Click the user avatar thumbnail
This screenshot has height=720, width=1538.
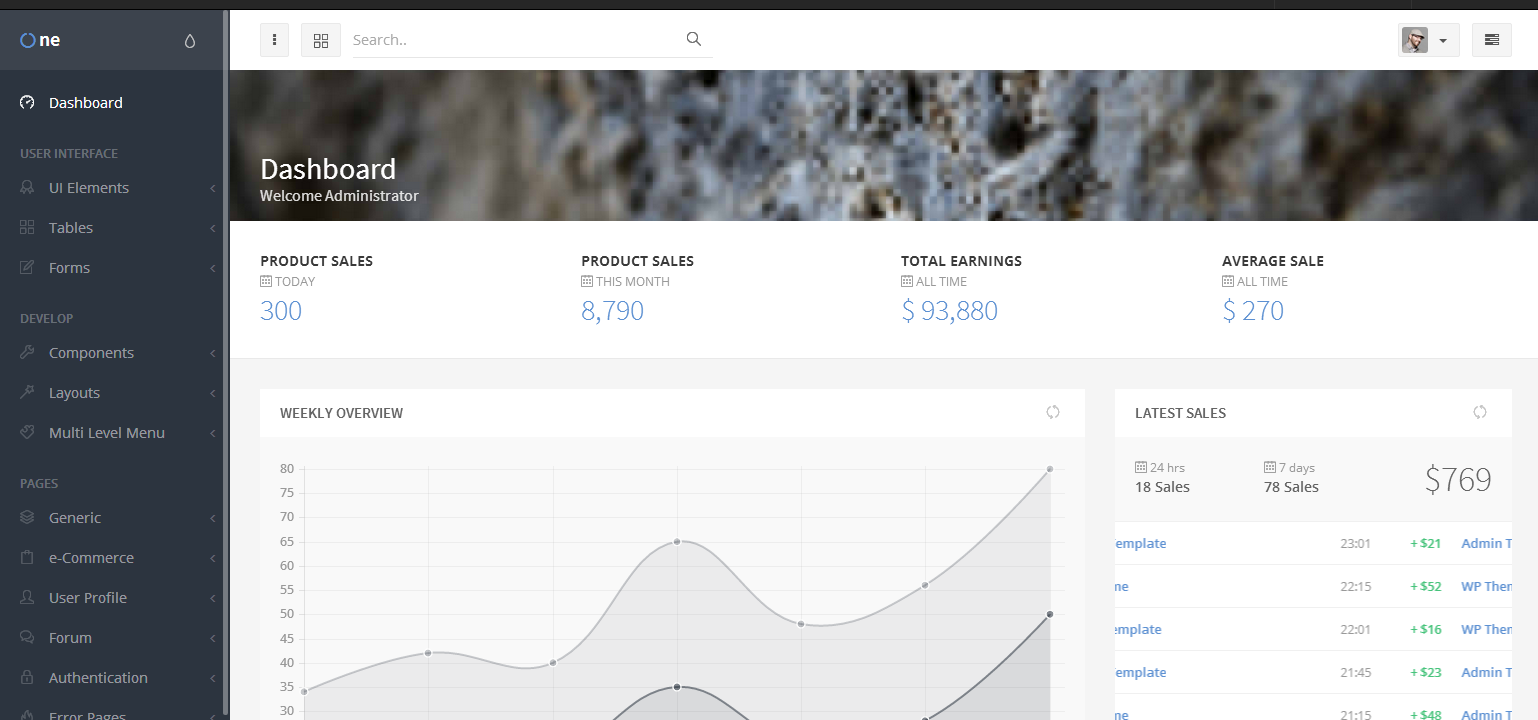click(1415, 40)
